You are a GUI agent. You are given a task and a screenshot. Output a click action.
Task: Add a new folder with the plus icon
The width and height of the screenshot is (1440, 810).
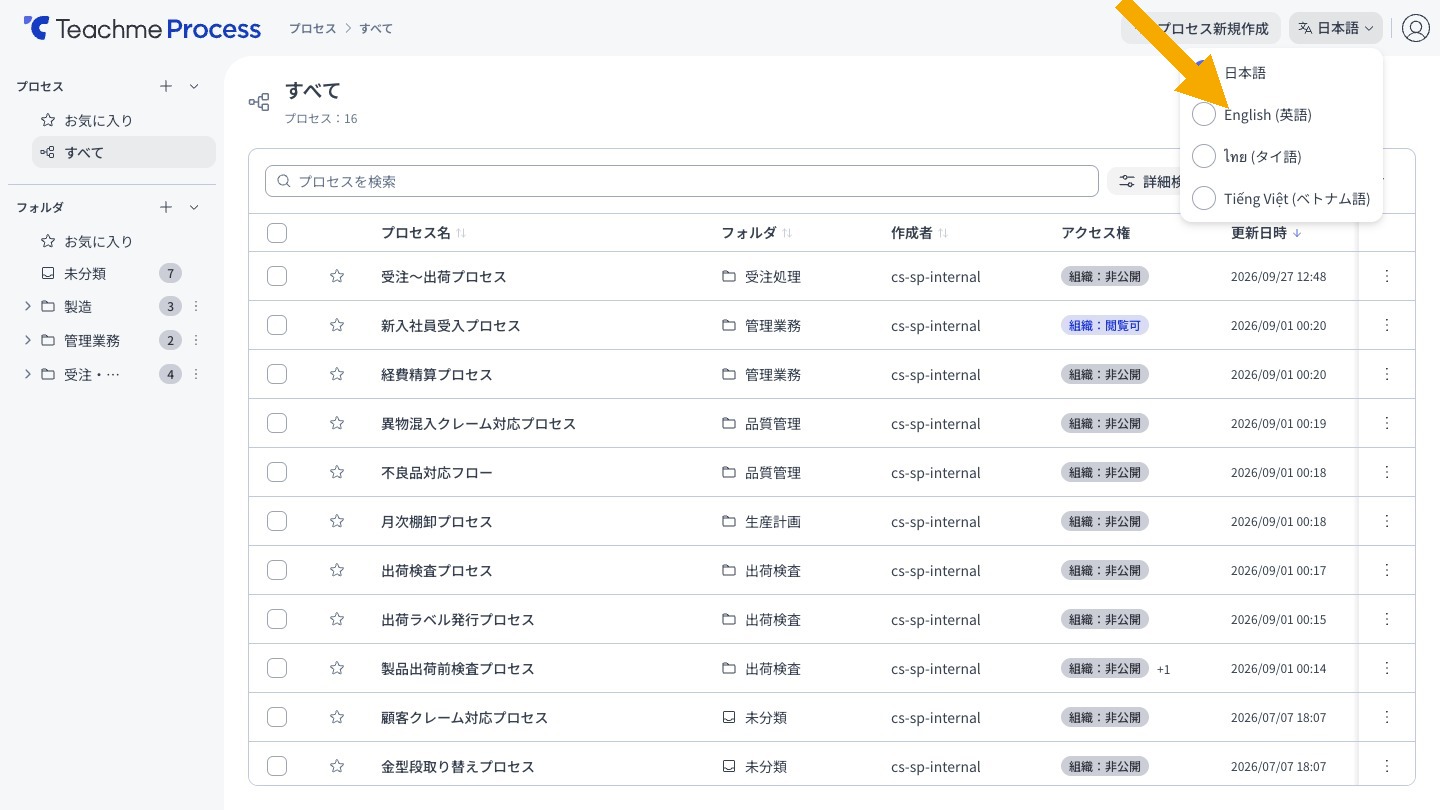point(166,207)
